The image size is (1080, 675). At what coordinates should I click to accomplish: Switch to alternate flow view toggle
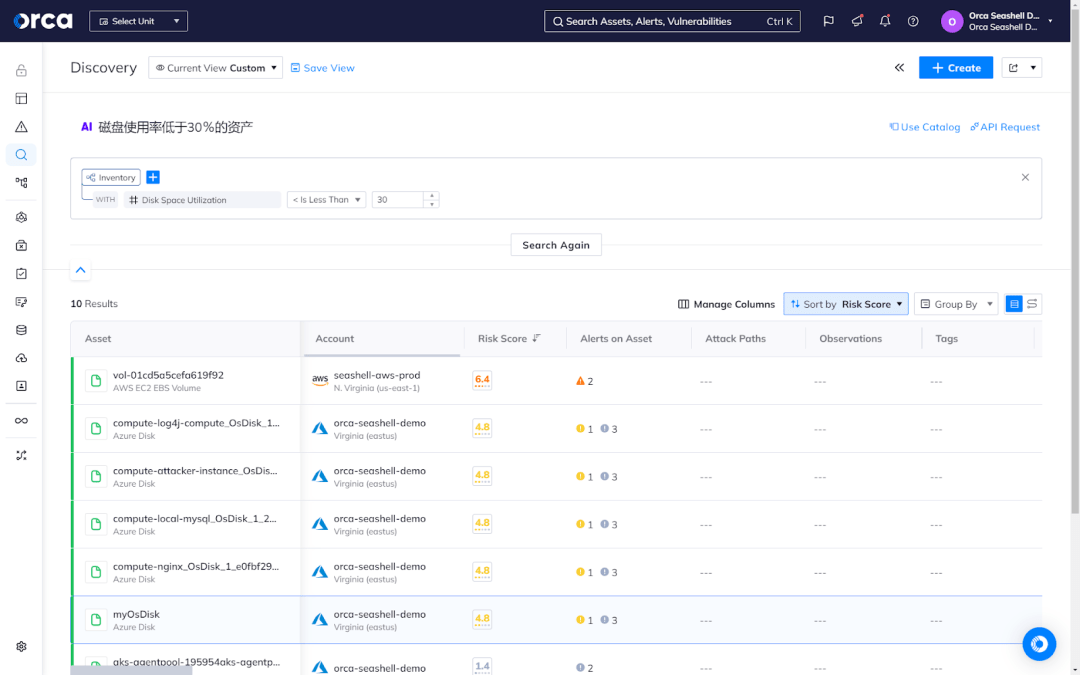[x=1032, y=304]
